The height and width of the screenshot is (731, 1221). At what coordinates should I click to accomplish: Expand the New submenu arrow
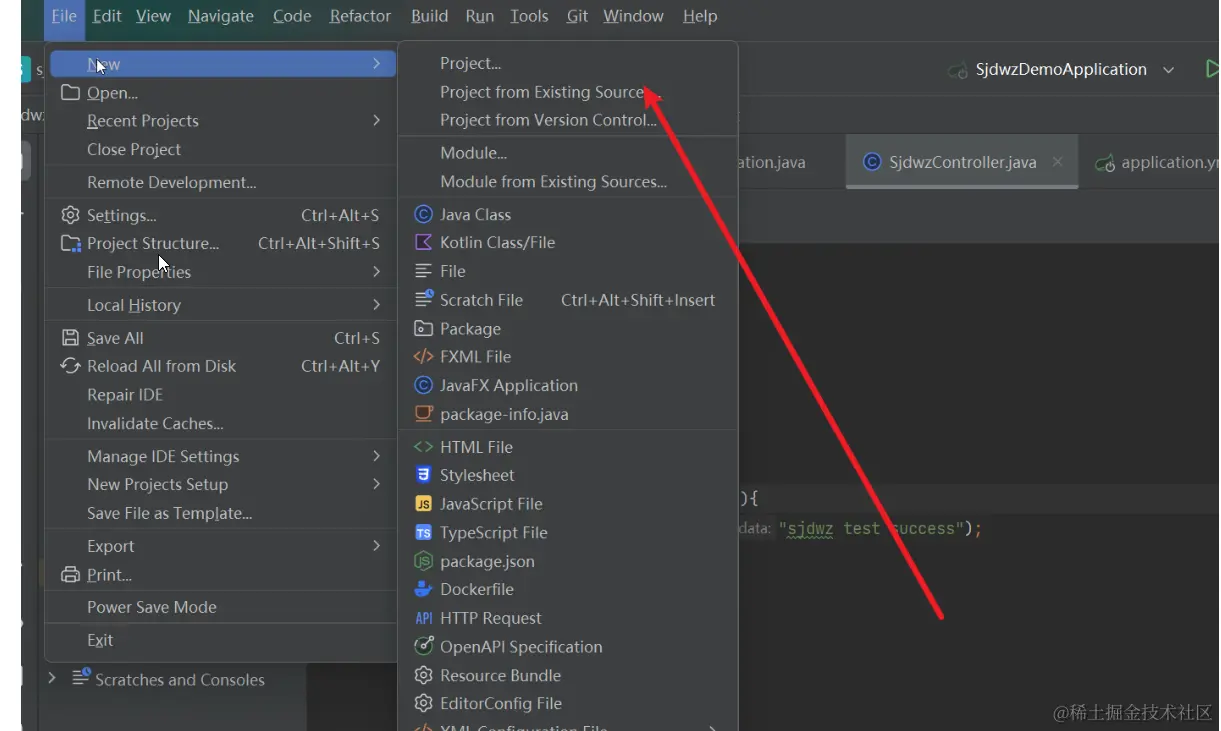pyautogui.click(x=376, y=64)
